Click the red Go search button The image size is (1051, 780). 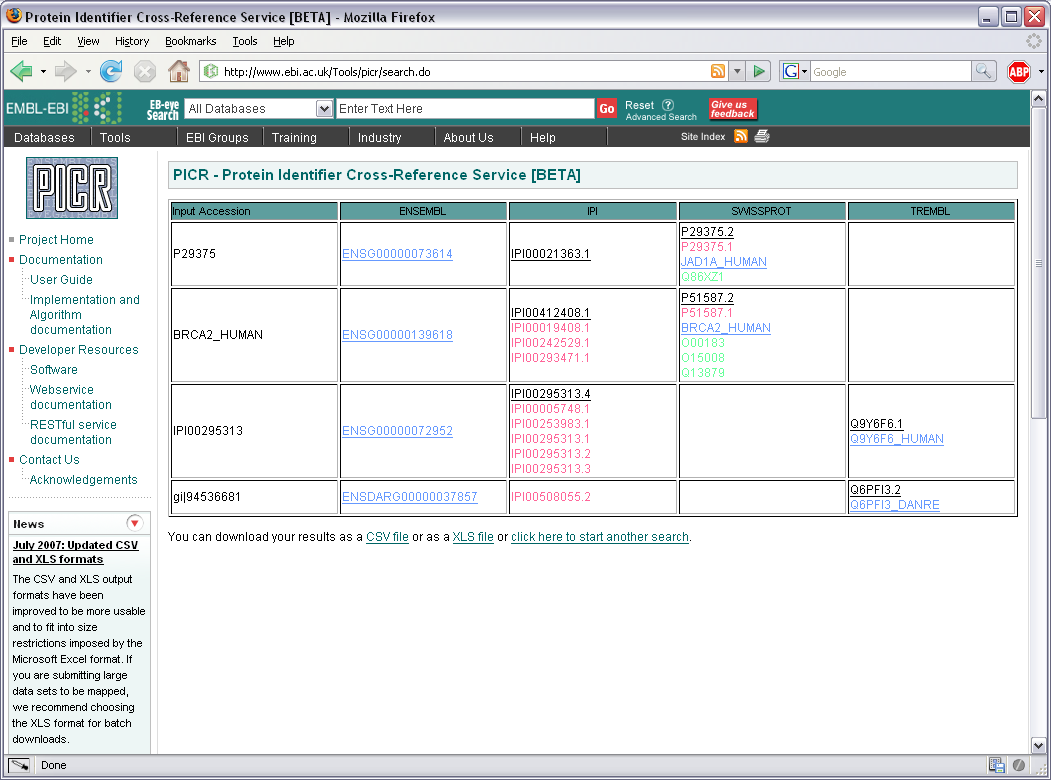coord(607,109)
